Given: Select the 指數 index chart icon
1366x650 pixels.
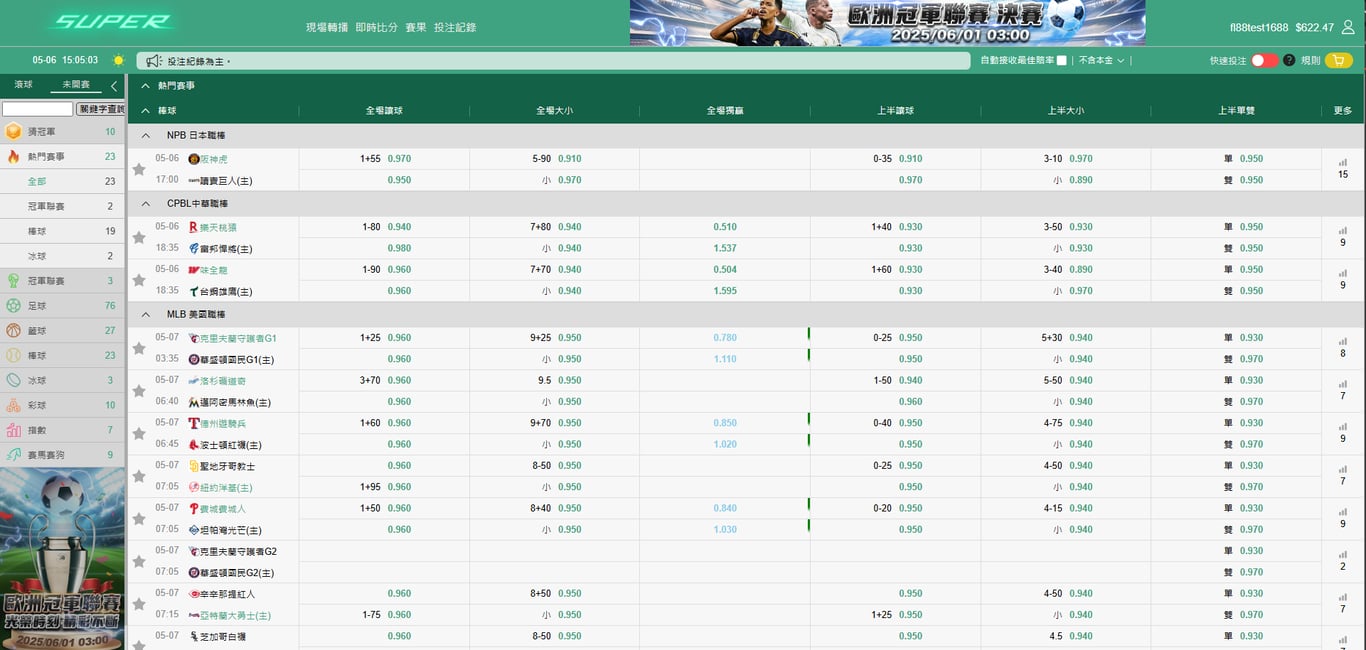Looking at the screenshot, I should point(13,430).
